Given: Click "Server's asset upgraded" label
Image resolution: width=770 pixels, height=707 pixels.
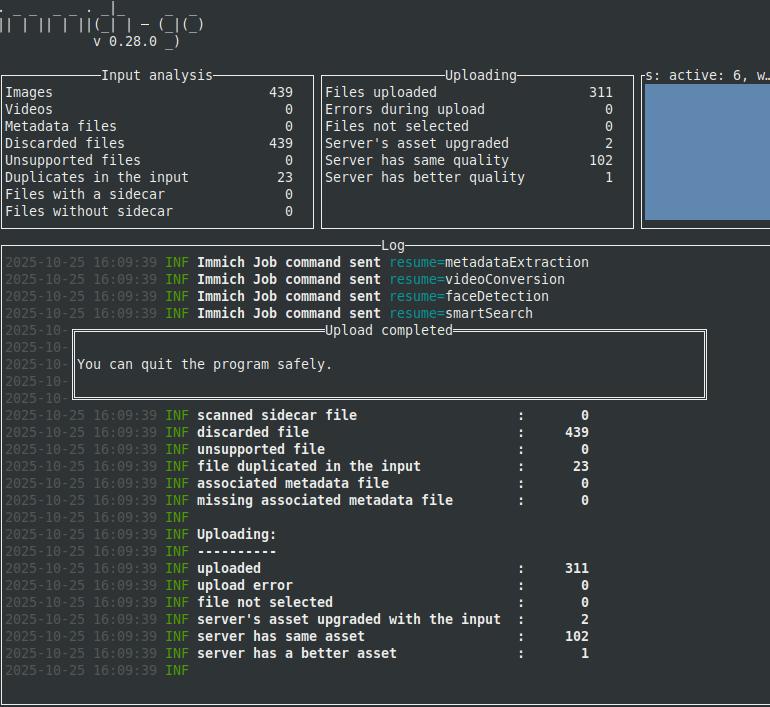Looking at the screenshot, I should pyautogui.click(x=417, y=143).
